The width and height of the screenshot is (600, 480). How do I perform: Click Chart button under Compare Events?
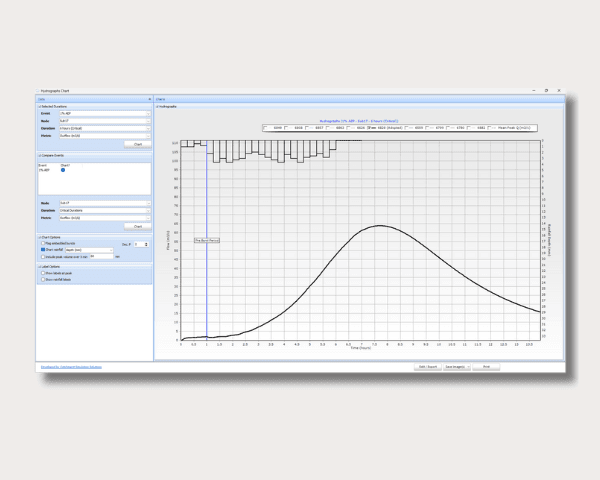(x=138, y=227)
